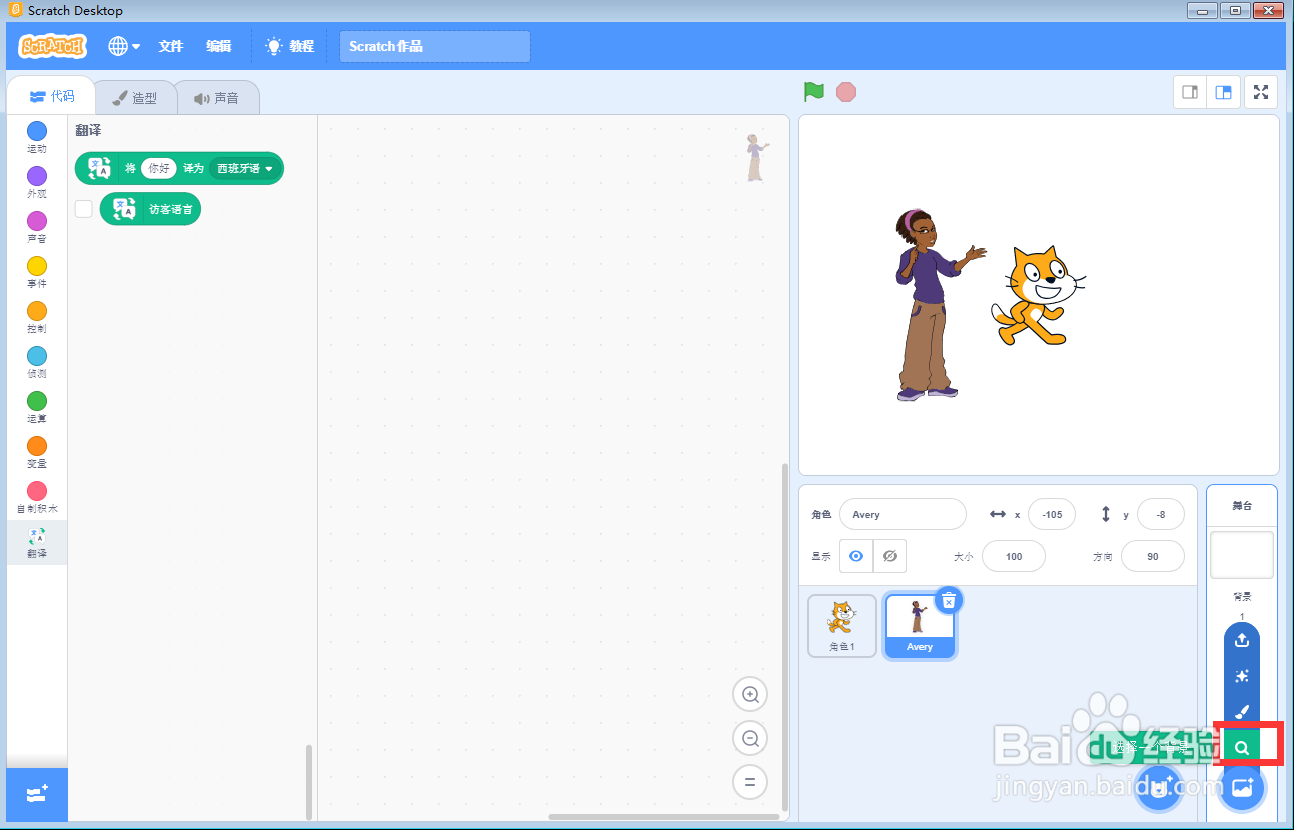Viewport: 1294px width, 830px height.
Task: Click the workspace vertical scrollbar
Action: [x=784, y=637]
